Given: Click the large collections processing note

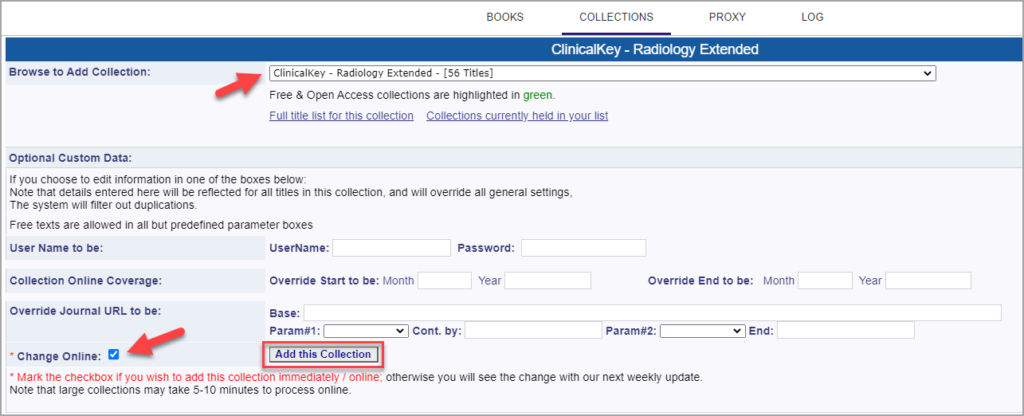Looking at the screenshot, I should (x=180, y=391).
